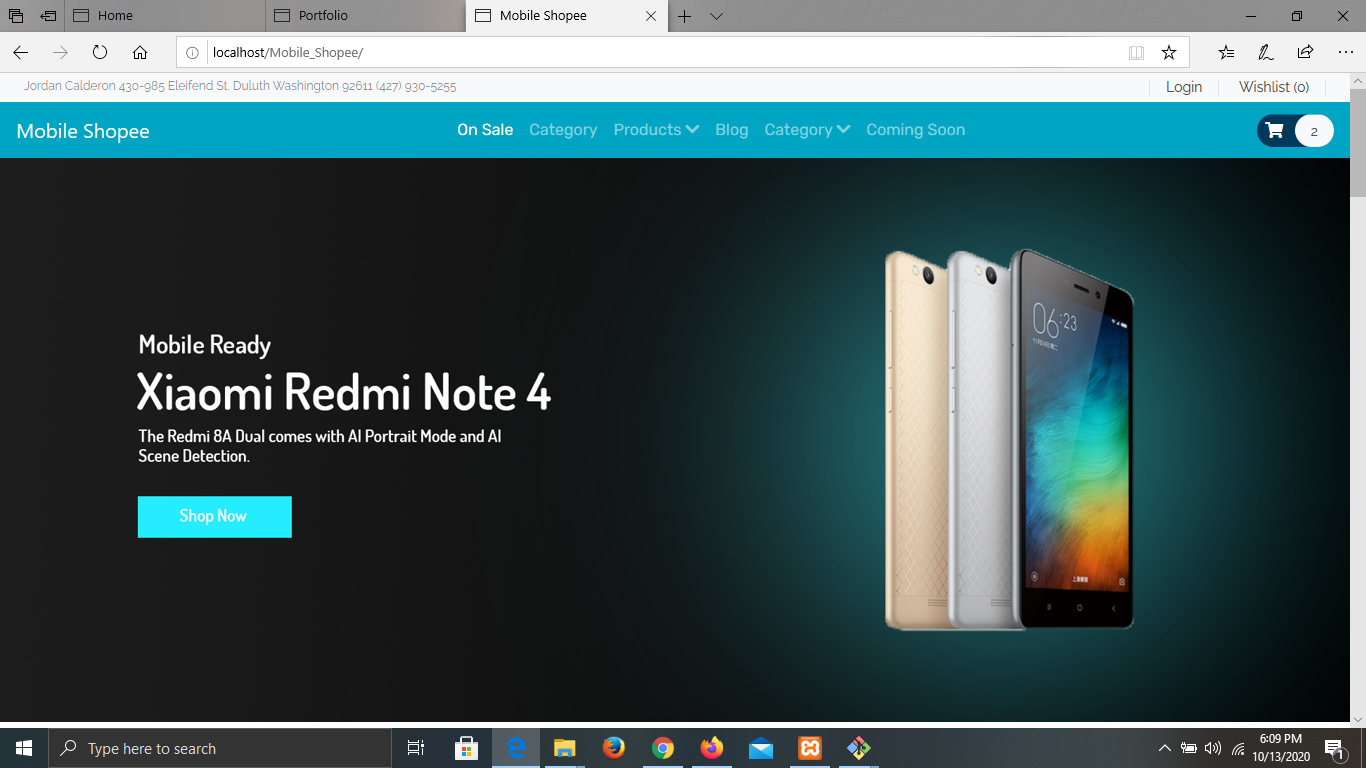Open the Favorites hub icon
This screenshot has width=1366, height=768.
tap(1227, 52)
